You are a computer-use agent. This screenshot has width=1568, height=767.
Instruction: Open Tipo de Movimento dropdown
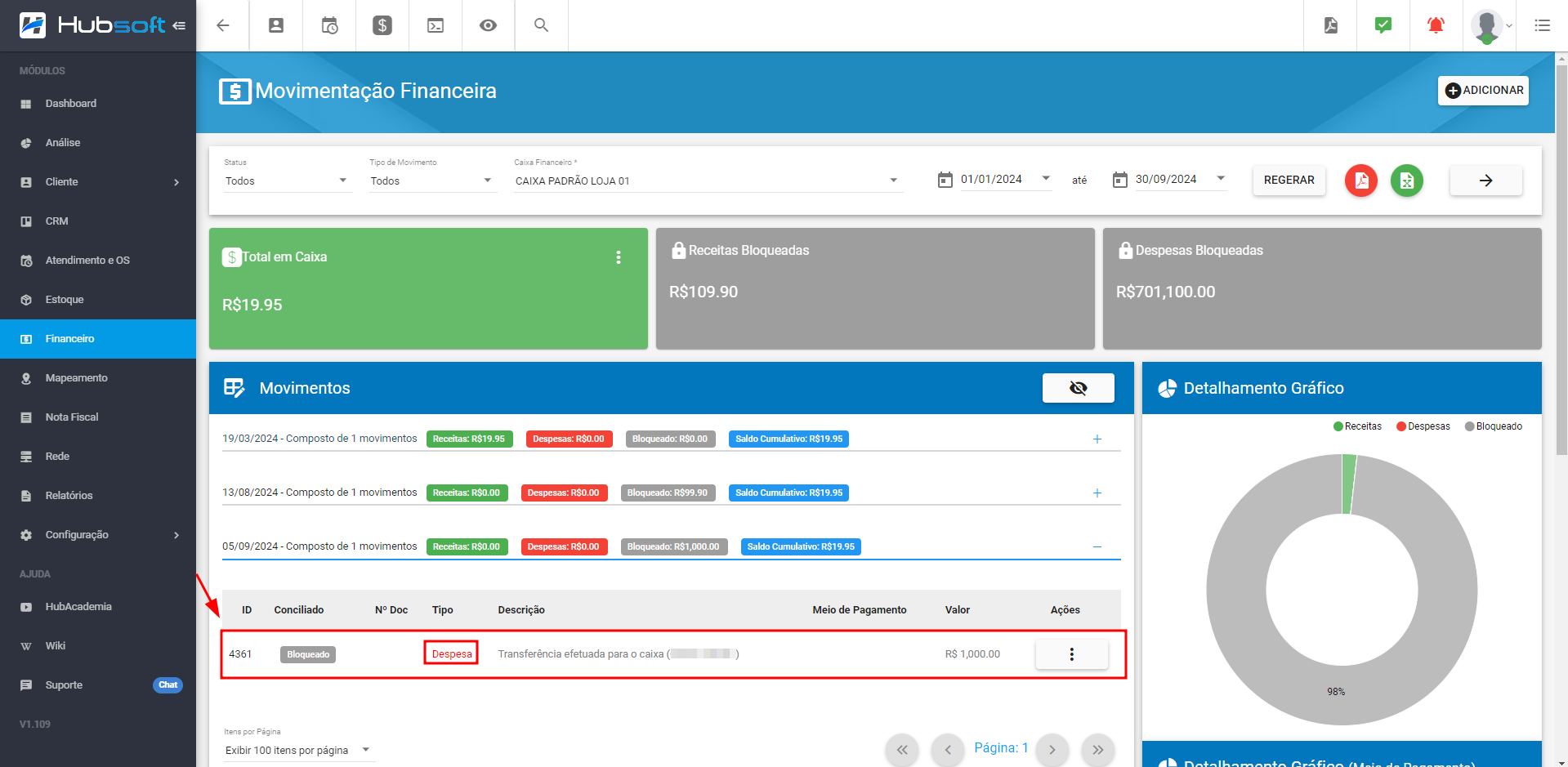click(x=432, y=181)
